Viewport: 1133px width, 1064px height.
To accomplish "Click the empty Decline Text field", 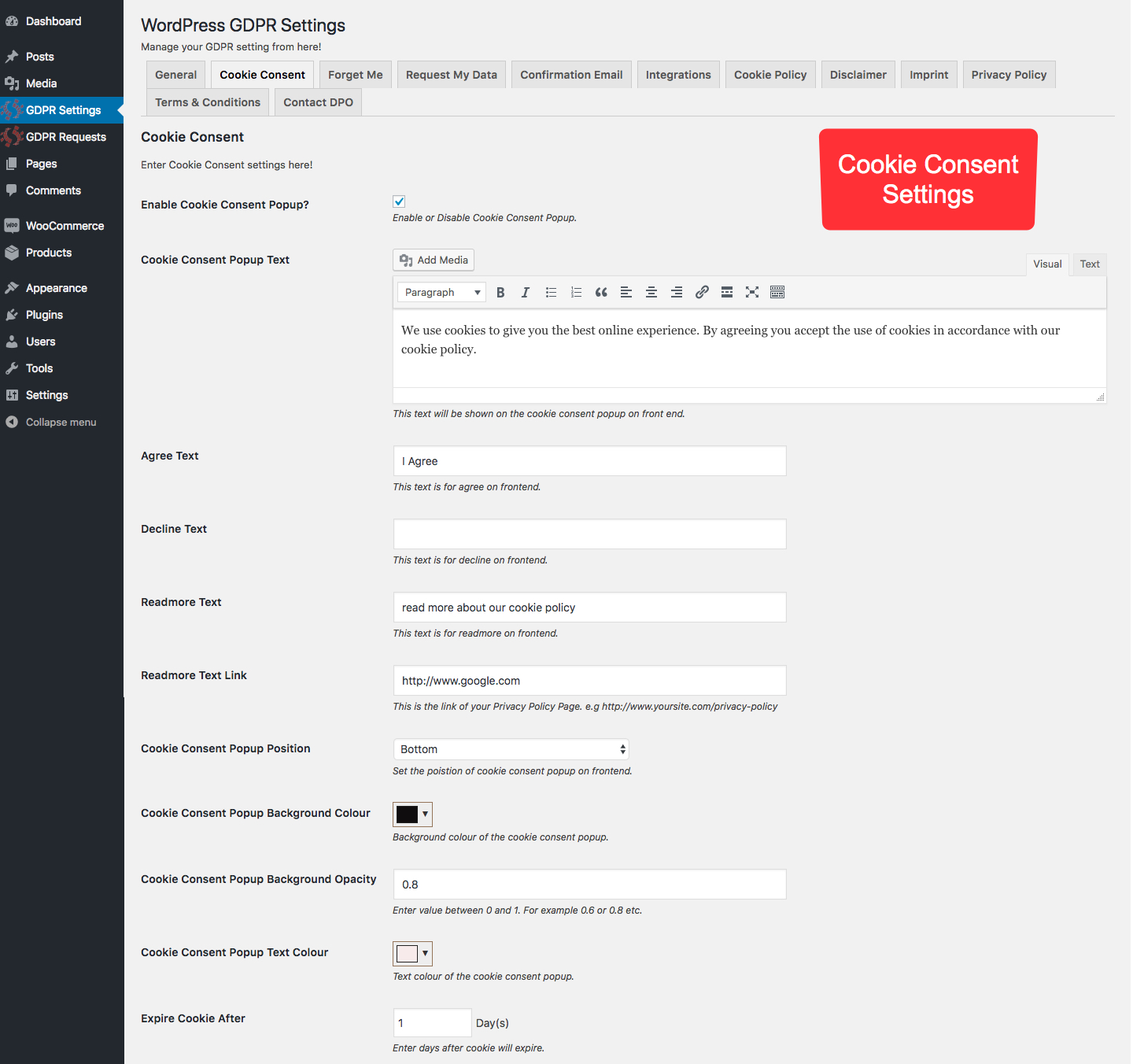I will tap(589, 534).
